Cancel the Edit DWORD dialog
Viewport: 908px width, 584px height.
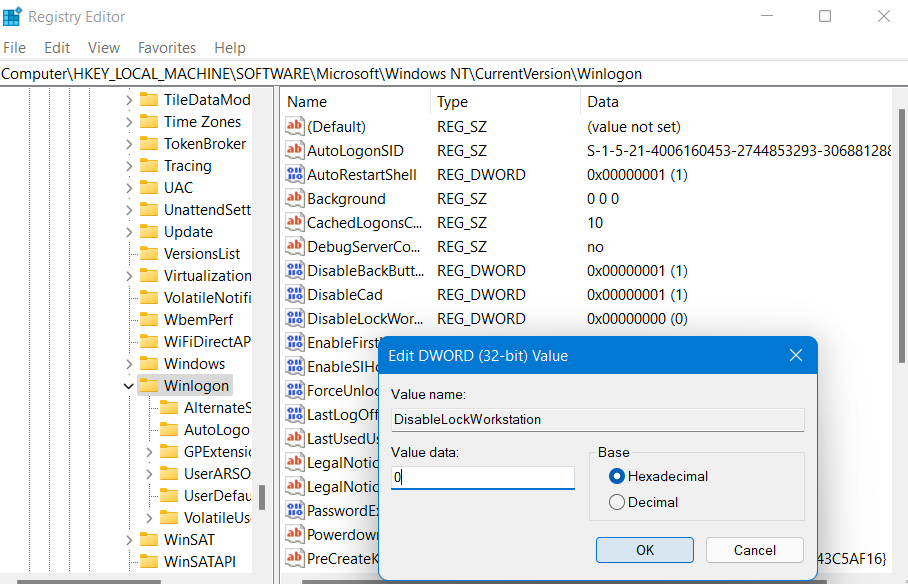[754, 550]
